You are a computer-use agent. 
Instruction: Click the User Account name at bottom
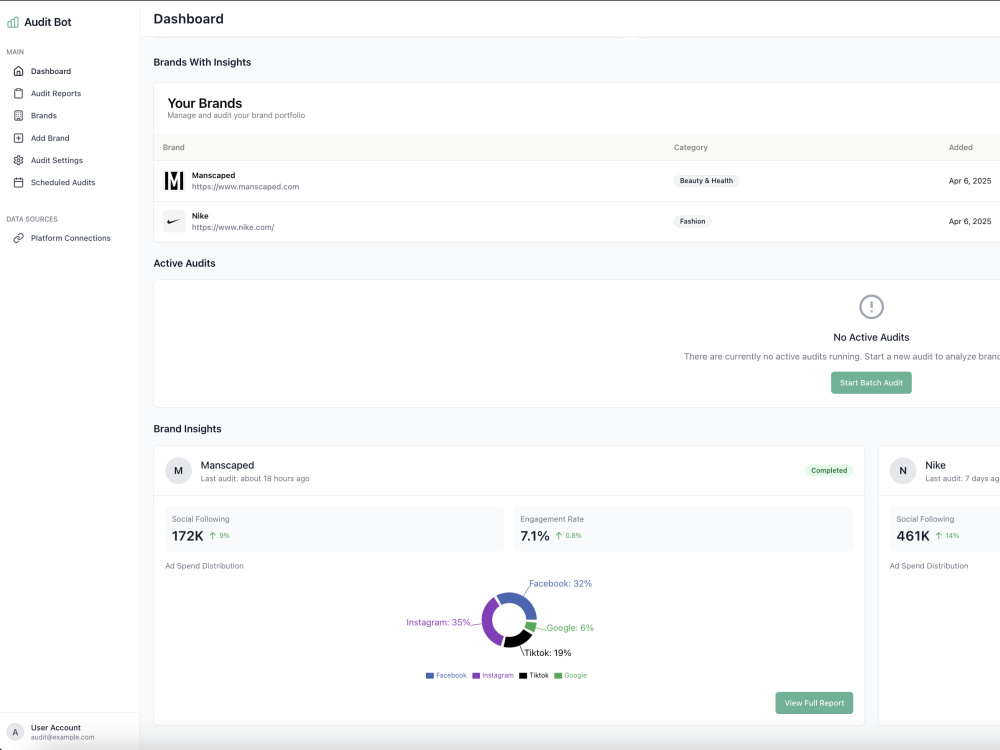[x=56, y=728]
